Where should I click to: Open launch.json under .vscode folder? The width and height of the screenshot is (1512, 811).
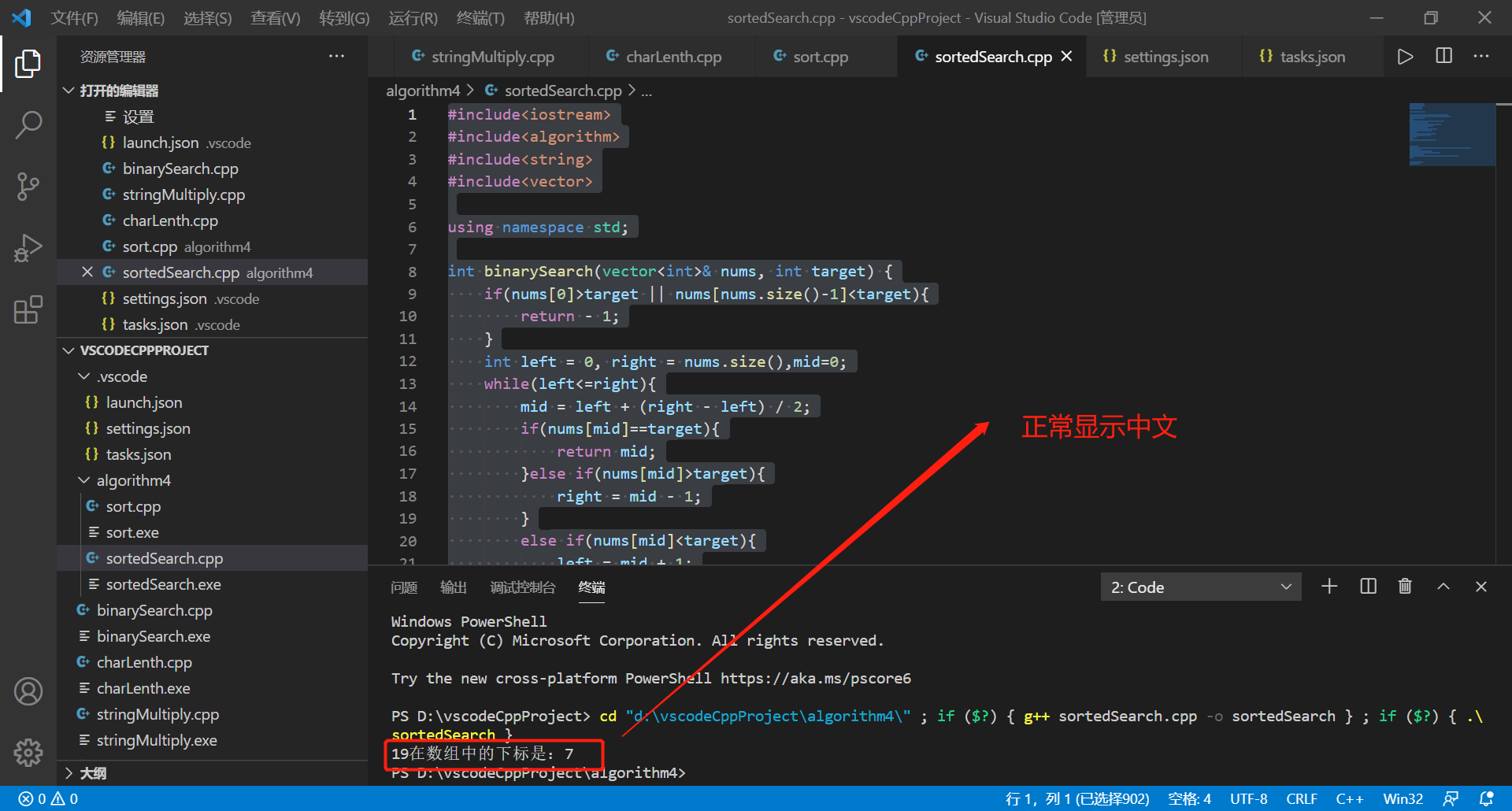[x=213, y=402]
